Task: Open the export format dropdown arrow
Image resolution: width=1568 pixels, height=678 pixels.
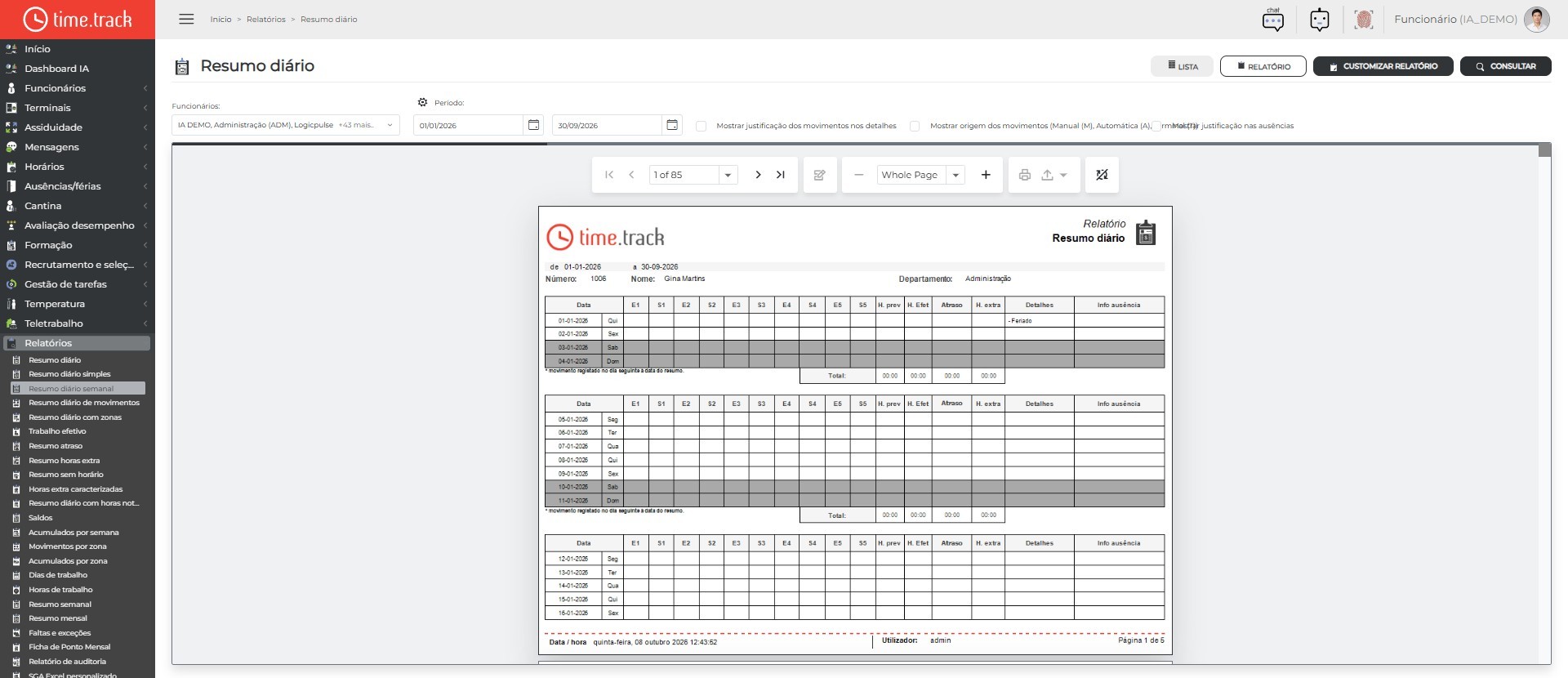Action: pyautogui.click(x=1063, y=175)
